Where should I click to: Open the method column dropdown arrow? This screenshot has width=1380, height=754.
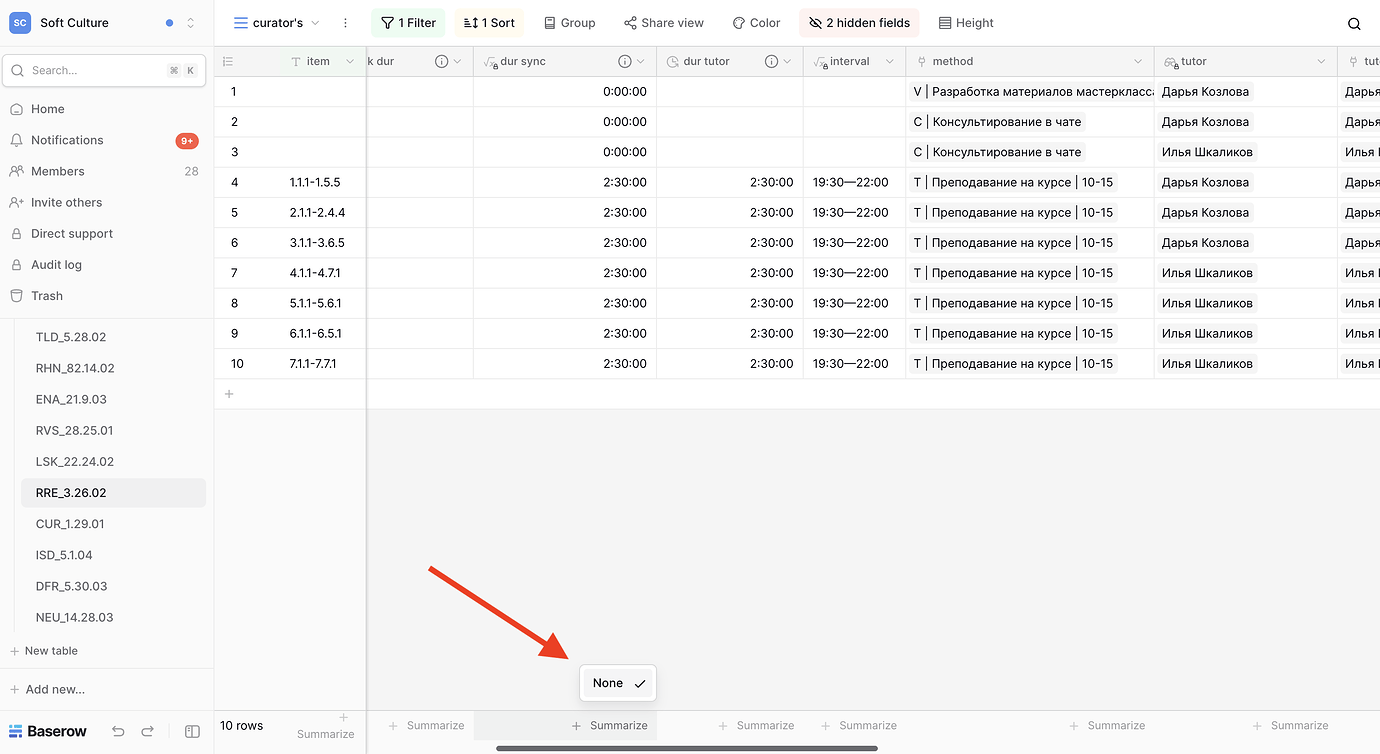pos(1139,62)
